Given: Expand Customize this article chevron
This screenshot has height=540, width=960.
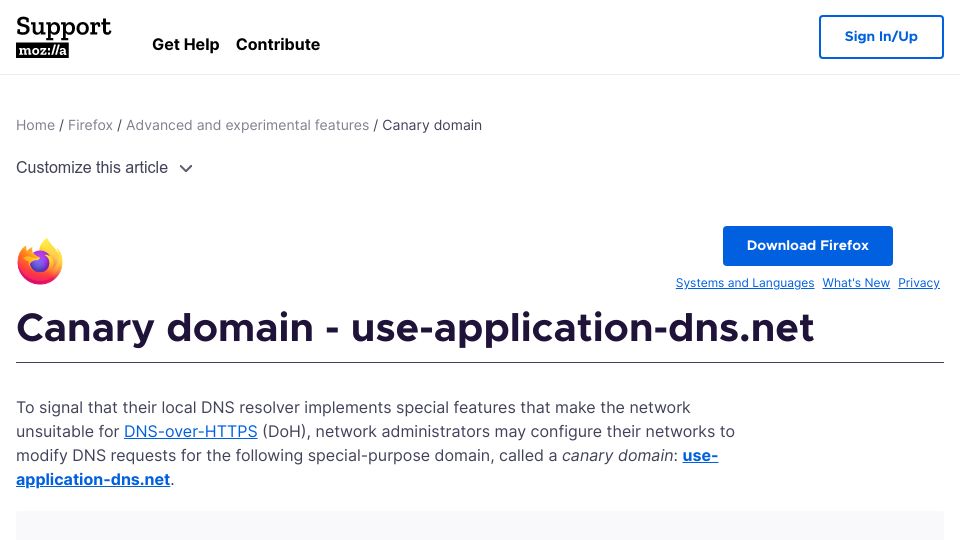Looking at the screenshot, I should [x=186, y=168].
